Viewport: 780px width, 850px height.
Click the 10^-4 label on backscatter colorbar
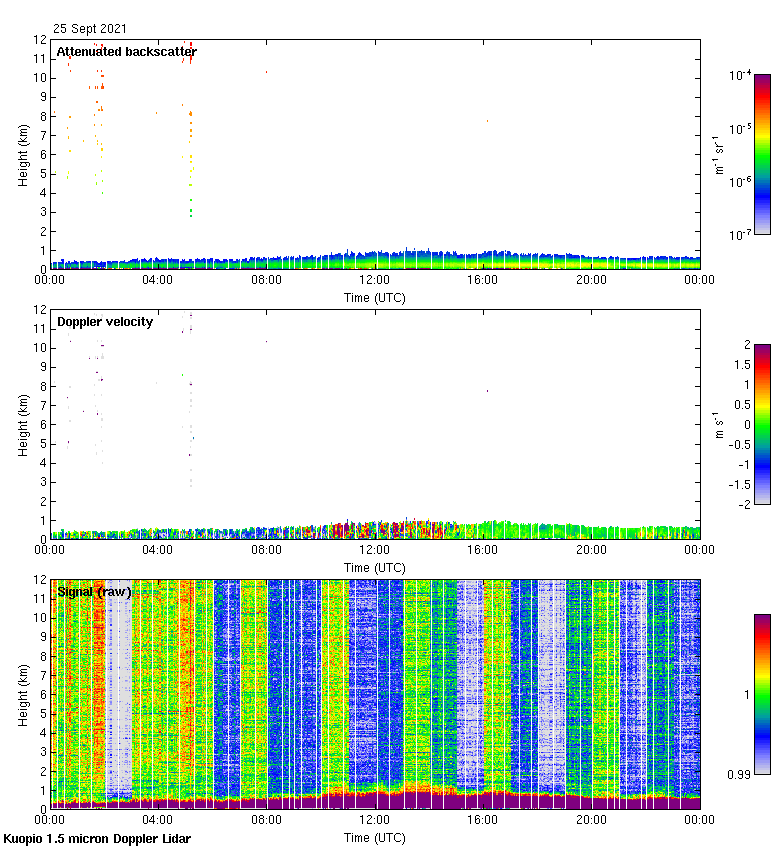tap(740, 75)
